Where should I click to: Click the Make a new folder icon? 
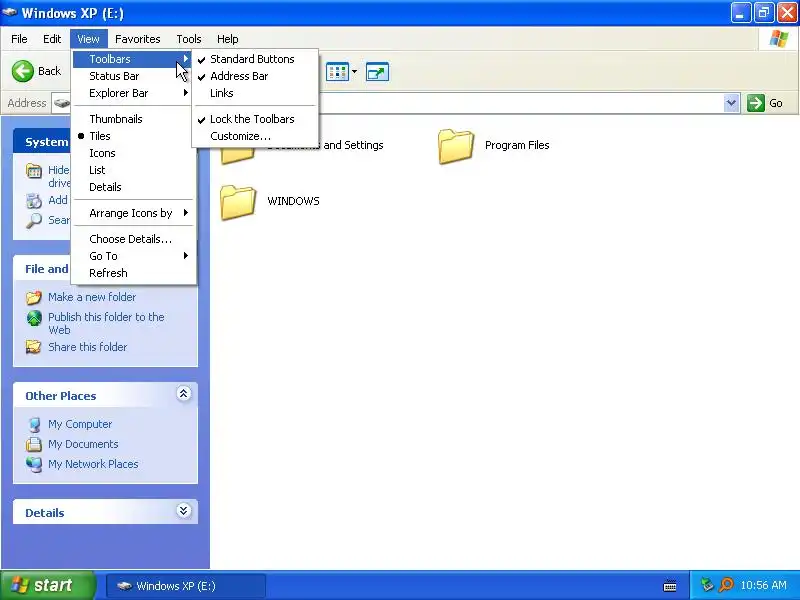coord(34,297)
